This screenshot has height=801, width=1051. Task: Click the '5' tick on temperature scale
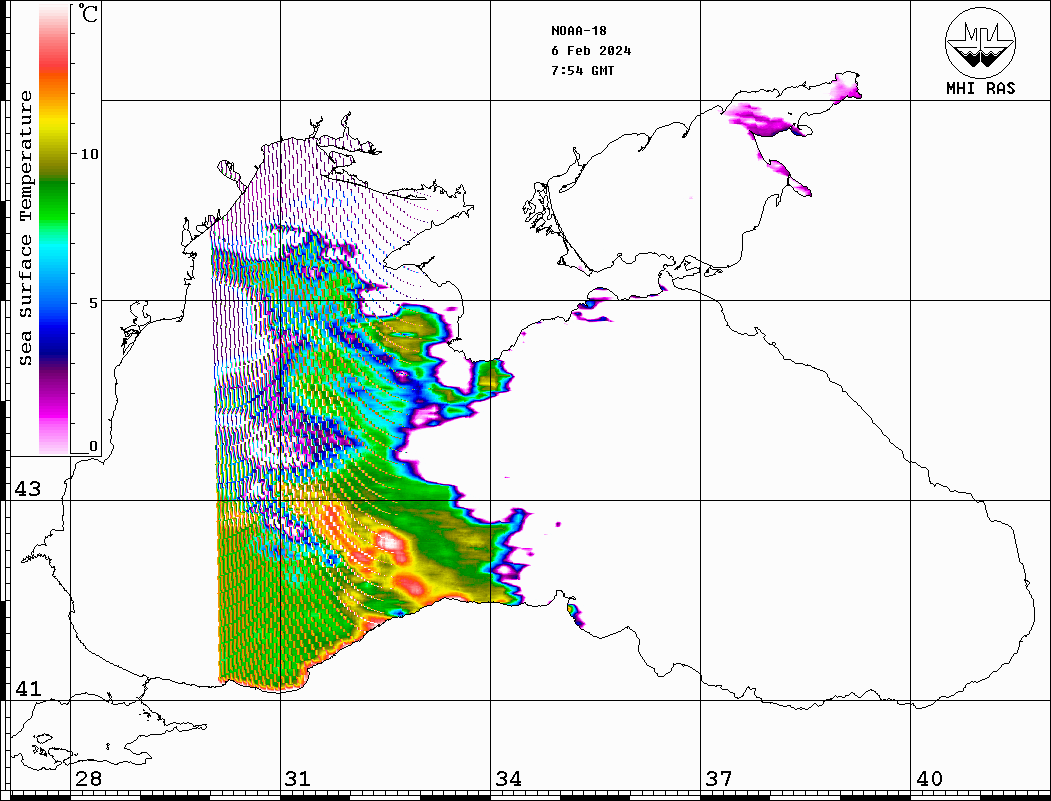click(93, 303)
